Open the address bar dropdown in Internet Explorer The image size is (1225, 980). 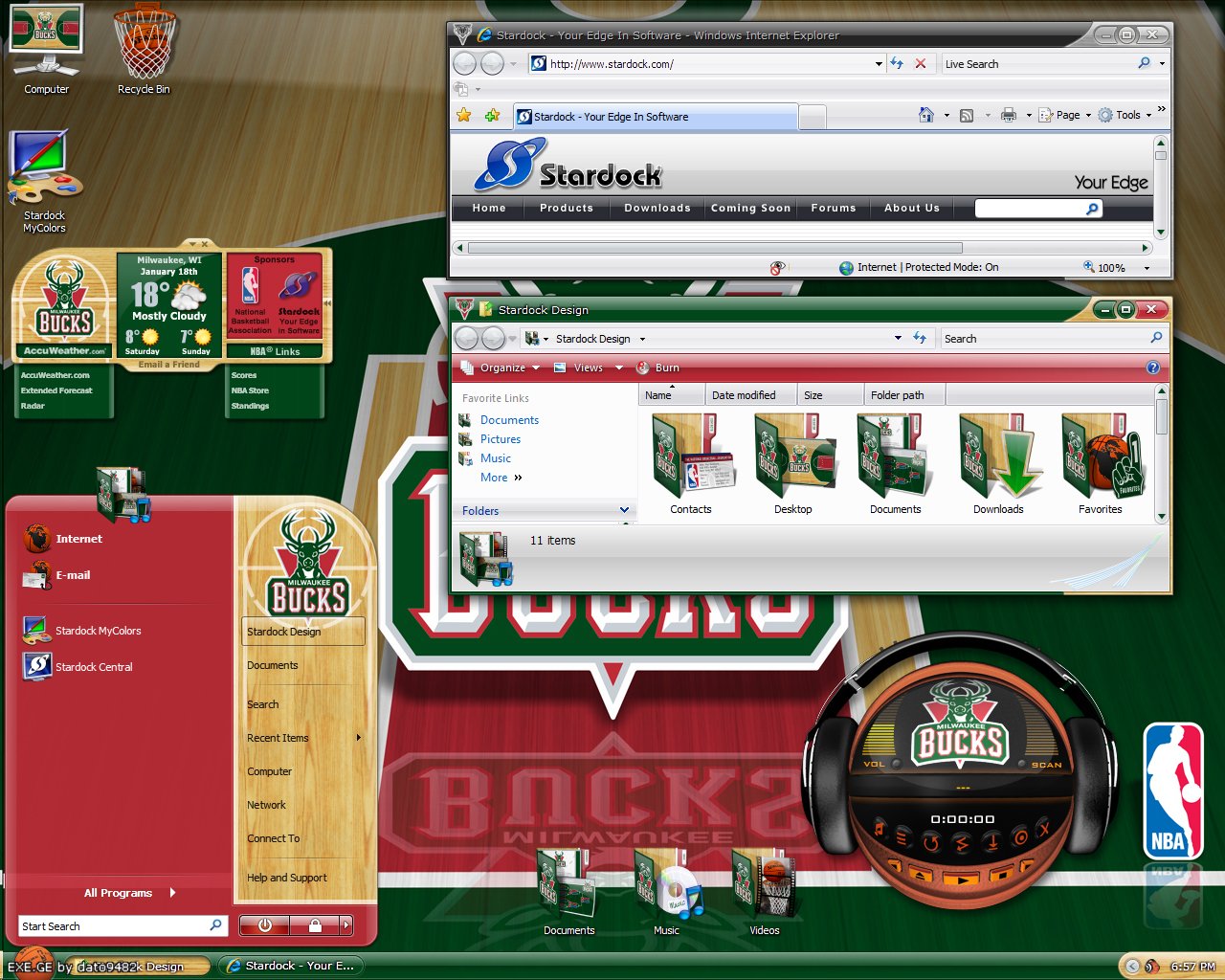pyautogui.click(x=879, y=64)
